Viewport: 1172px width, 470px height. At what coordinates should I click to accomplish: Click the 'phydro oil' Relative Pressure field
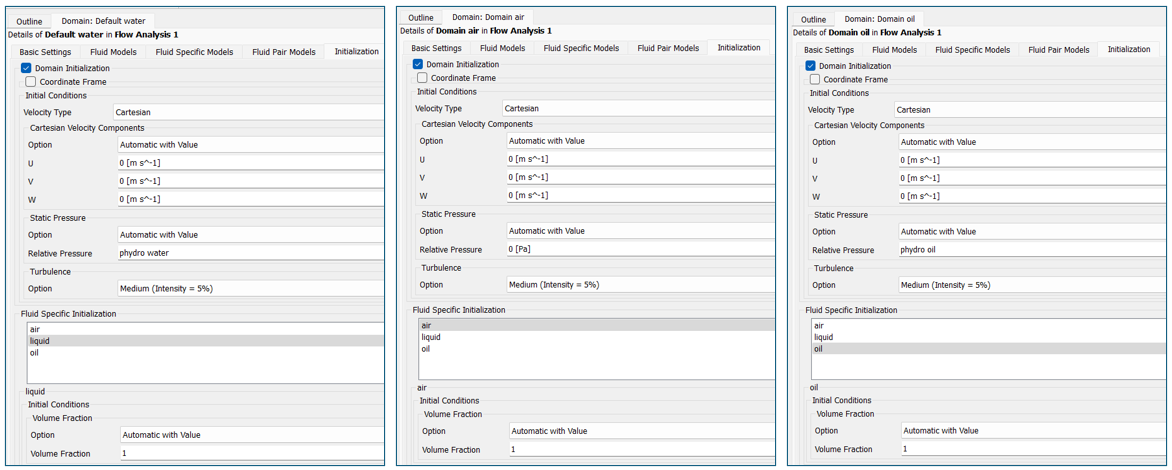[1030, 251]
